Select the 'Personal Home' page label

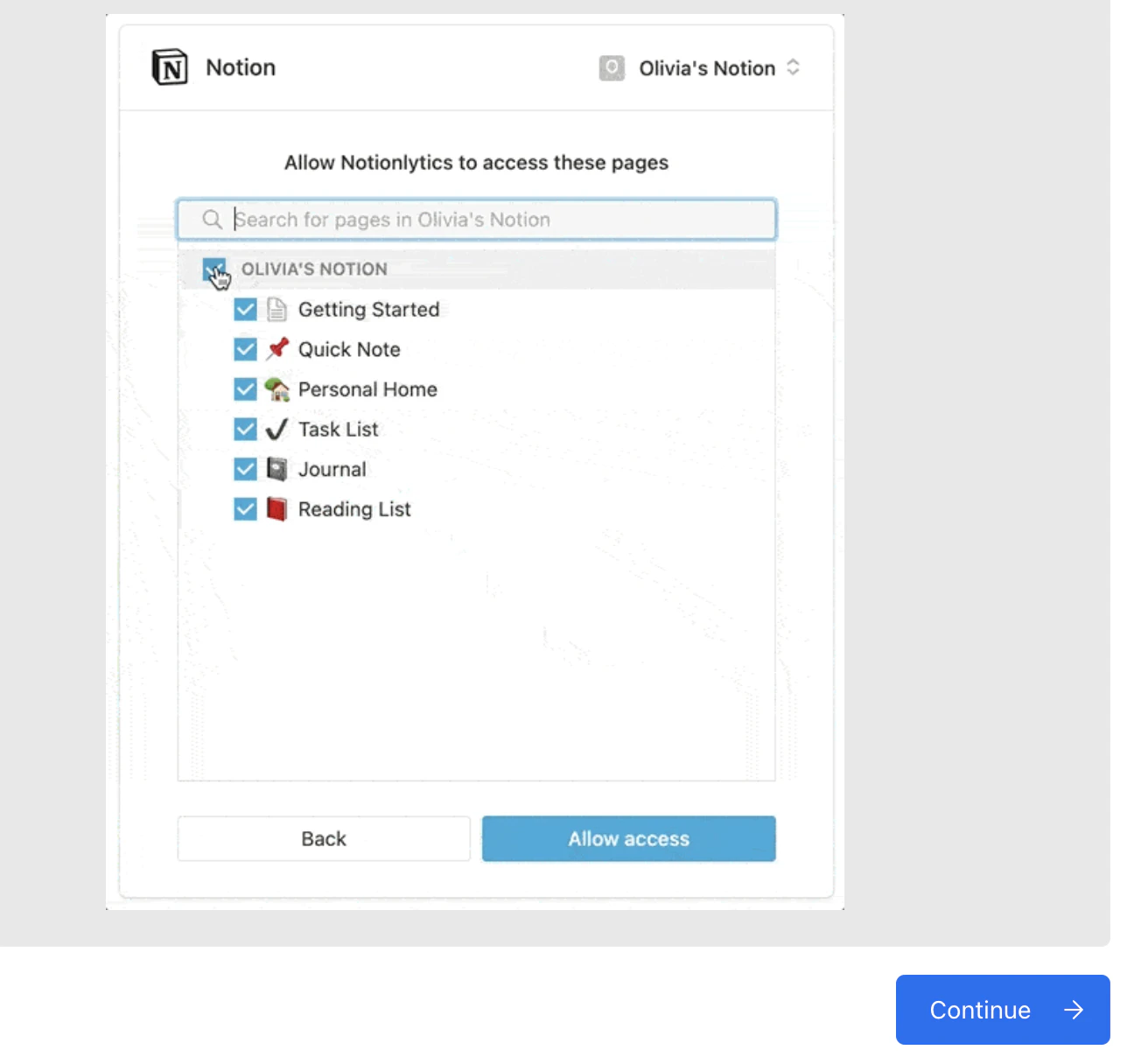tap(367, 389)
